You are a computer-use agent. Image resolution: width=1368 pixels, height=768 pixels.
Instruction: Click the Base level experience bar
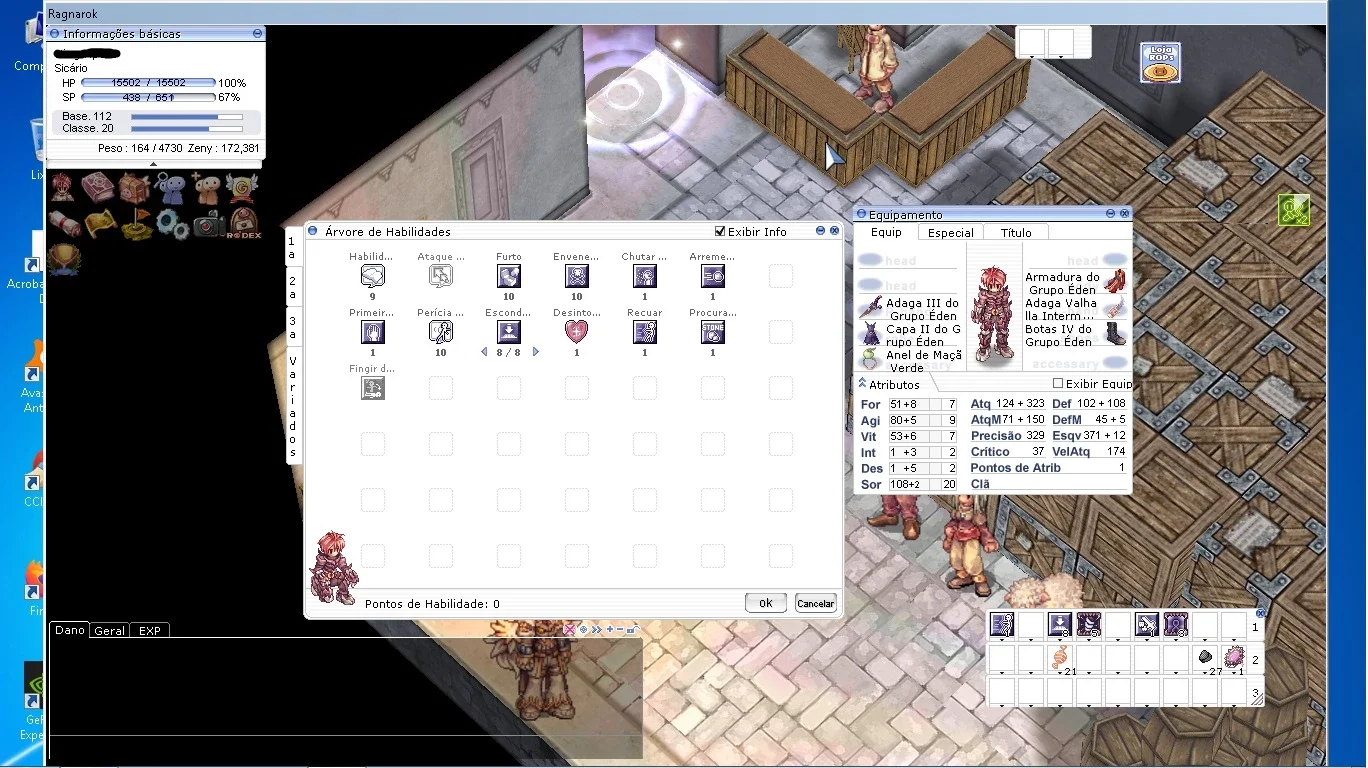[187, 117]
